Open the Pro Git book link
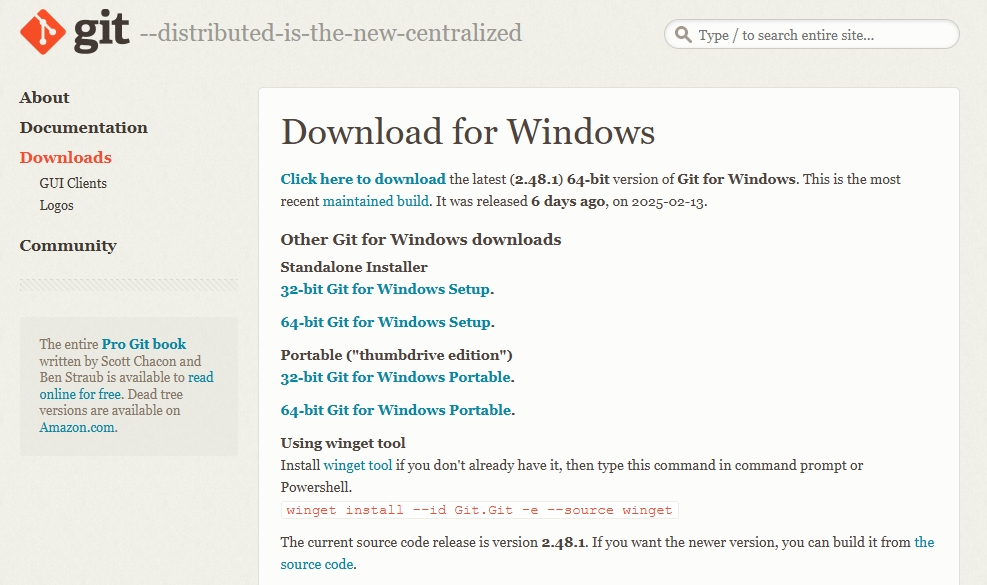This screenshot has width=987, height=585. pyautogui.click(x=144, y=344)
